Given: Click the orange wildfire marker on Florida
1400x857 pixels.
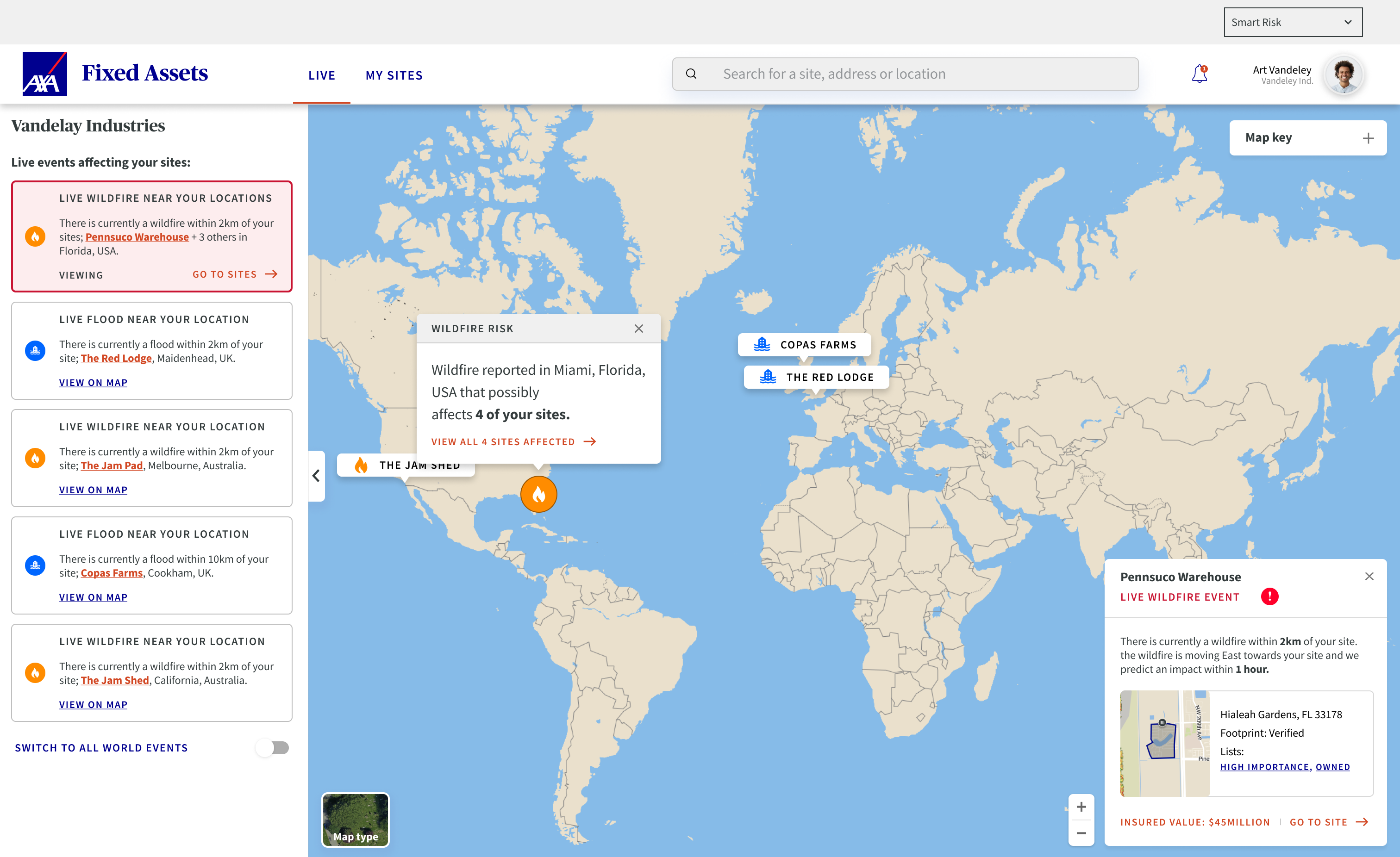Looking at the screenshot, I should (x=538, y=494).
